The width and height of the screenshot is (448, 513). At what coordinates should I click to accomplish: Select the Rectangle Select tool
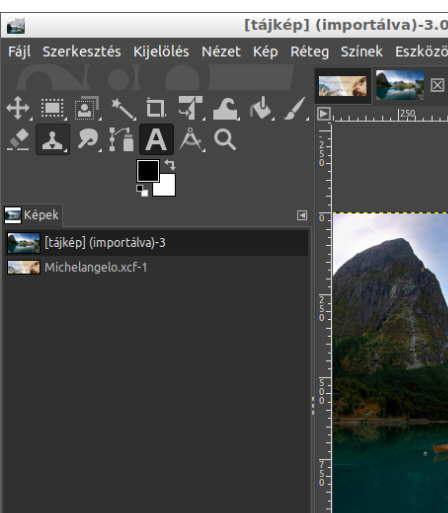pos(52,108)
